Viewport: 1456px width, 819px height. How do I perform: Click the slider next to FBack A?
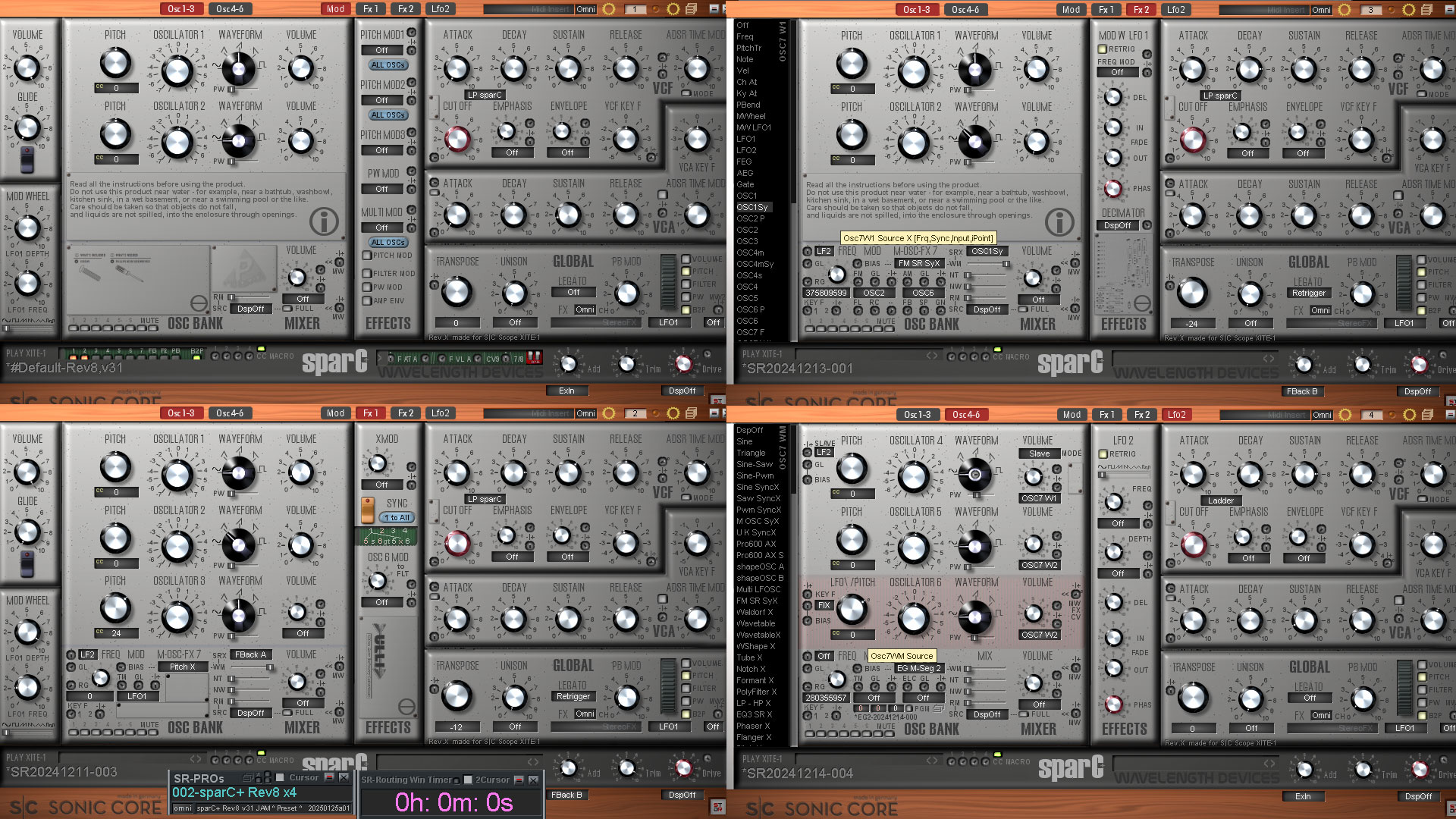(x=268, y=667)
